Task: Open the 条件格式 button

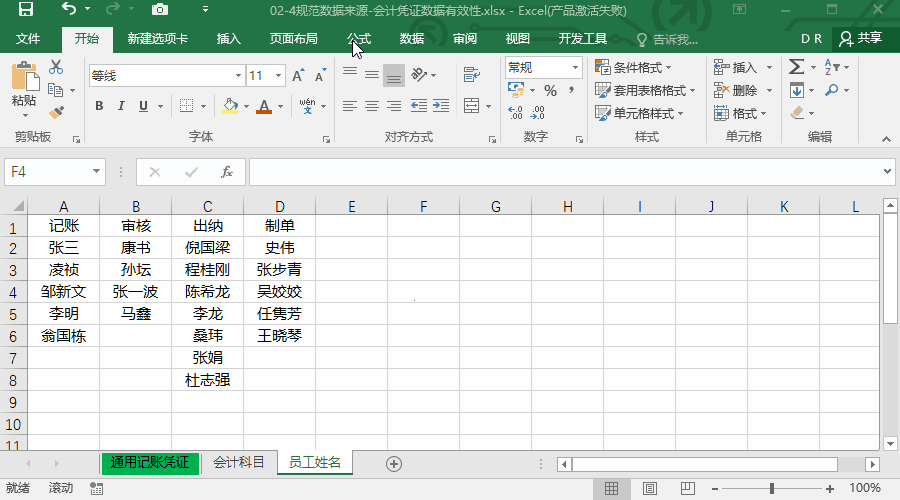Action: pos(634,68)
